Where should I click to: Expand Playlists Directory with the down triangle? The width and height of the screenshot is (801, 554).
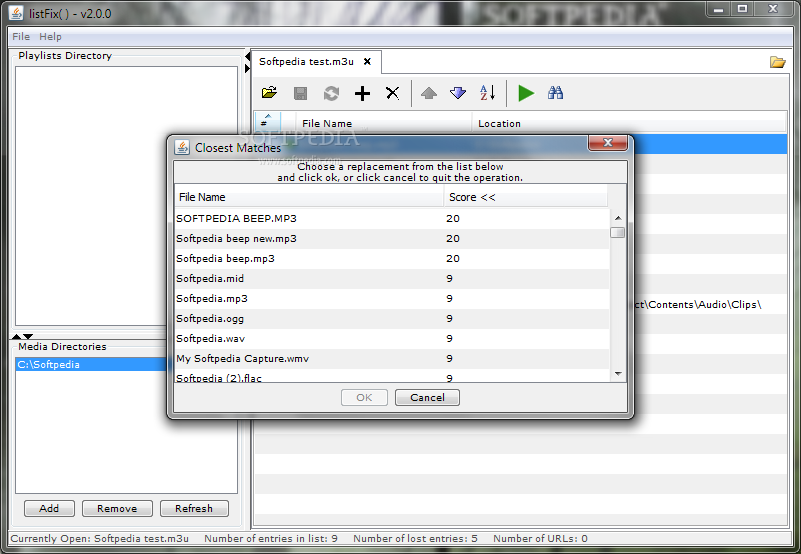coord(28,336)
